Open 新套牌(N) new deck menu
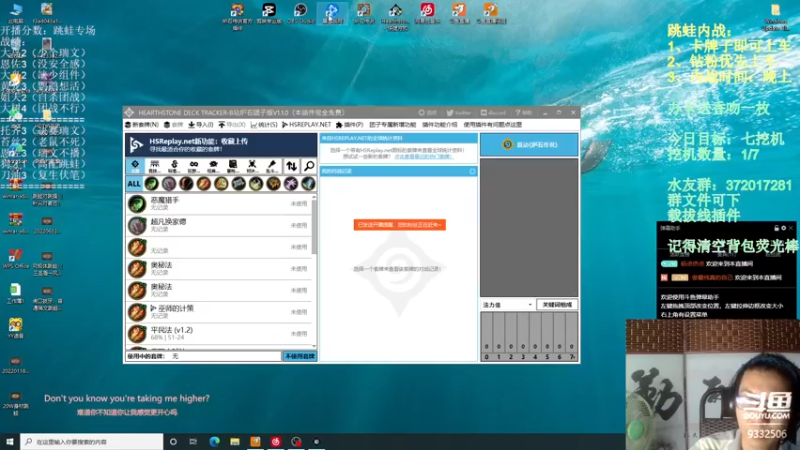Image resolution: width=800 pixels, height=450 pixels. click(x=142, y=124)
